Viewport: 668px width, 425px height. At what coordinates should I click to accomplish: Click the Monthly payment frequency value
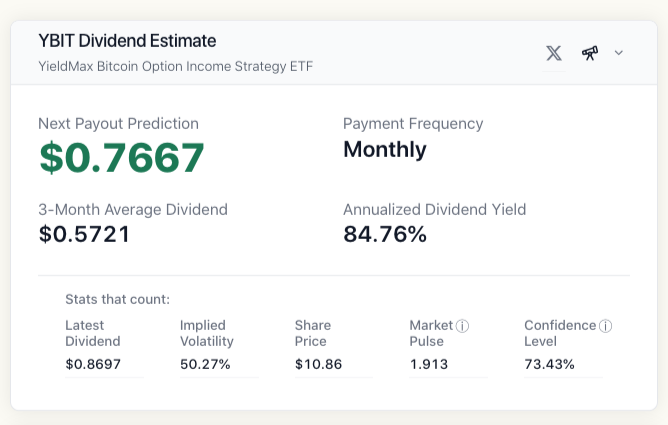[x=385, y=149]
